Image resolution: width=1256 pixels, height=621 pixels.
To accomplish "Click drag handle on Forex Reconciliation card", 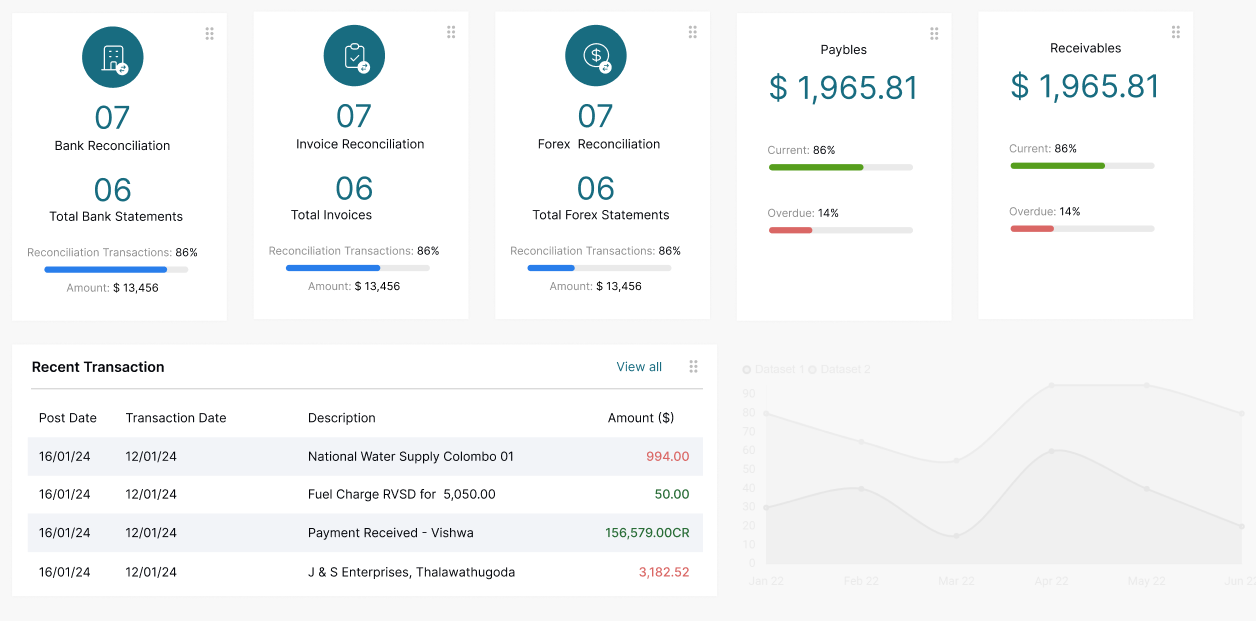I will [x=692, y=32].
